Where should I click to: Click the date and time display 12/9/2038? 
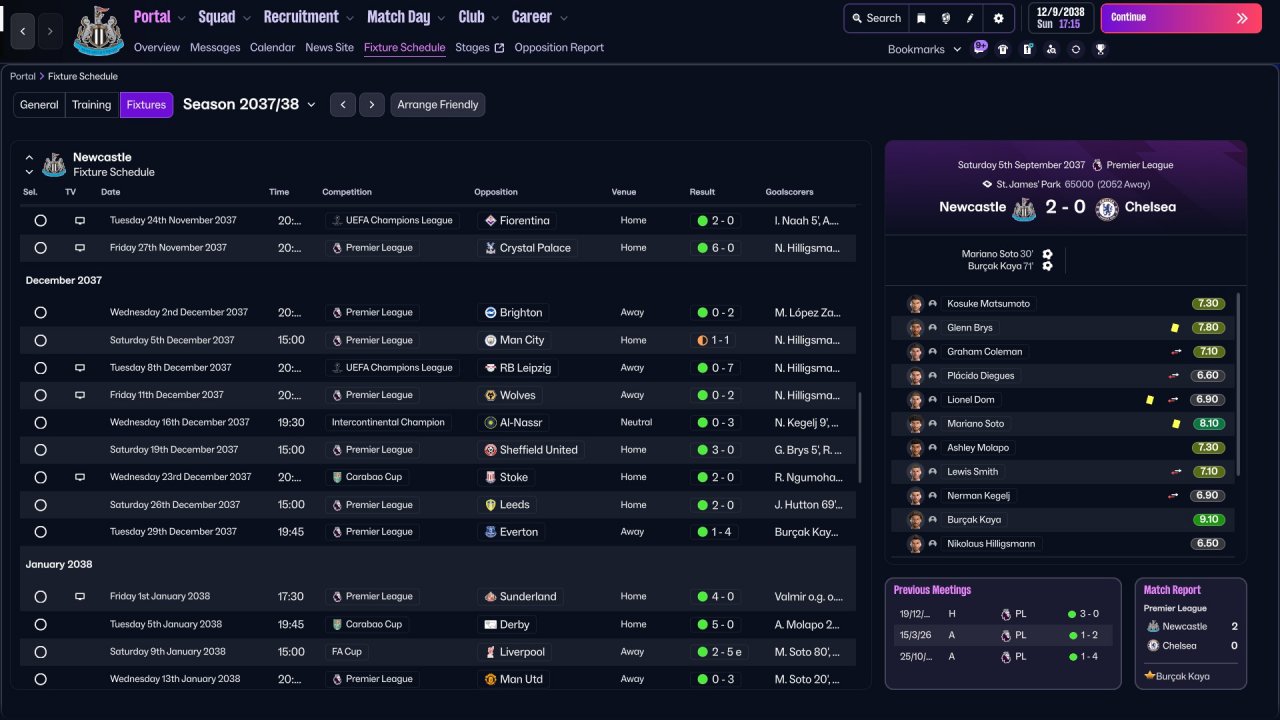click(x=1060, y=18)
